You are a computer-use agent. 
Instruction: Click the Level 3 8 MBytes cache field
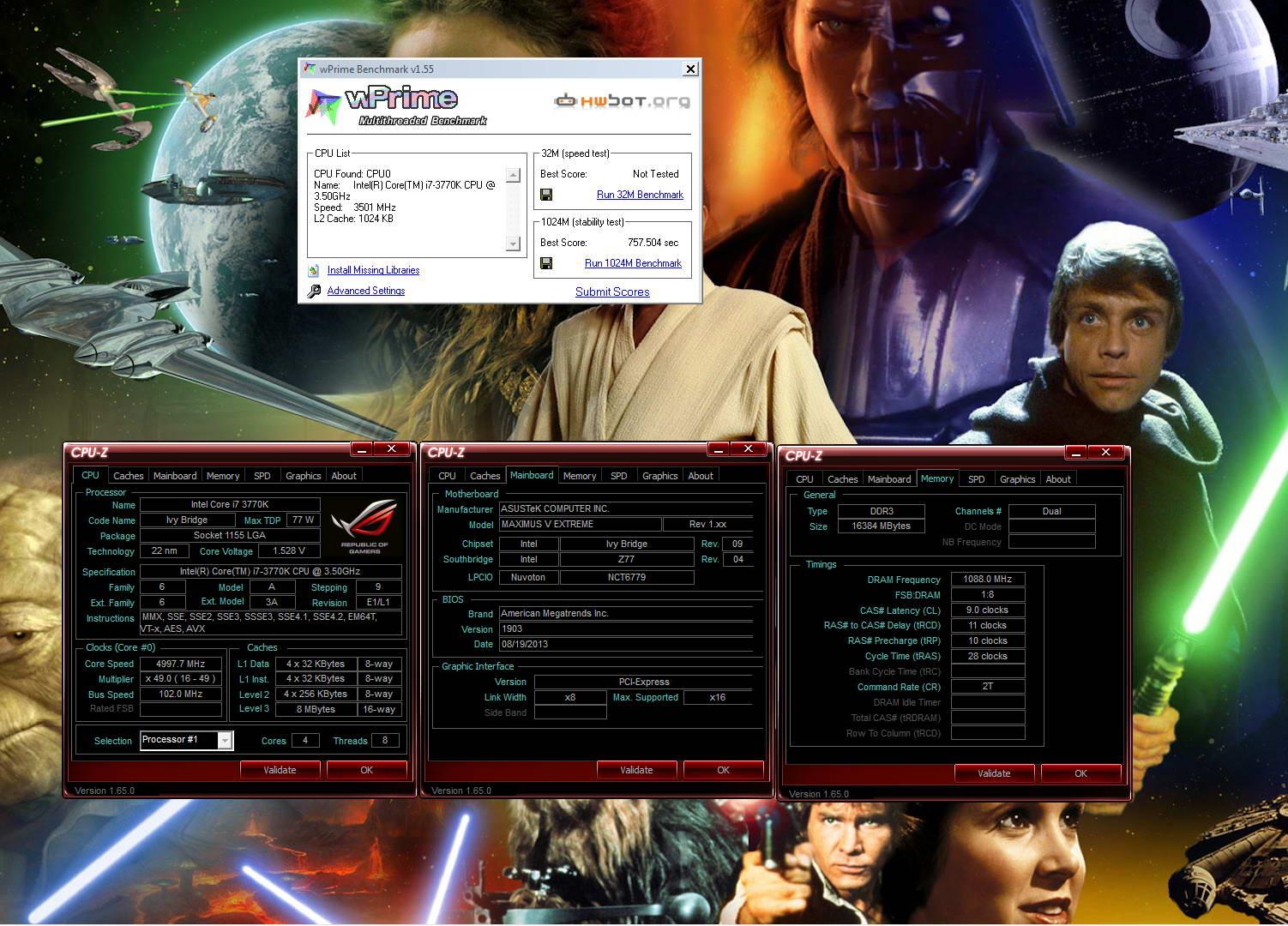coord(316,710)
